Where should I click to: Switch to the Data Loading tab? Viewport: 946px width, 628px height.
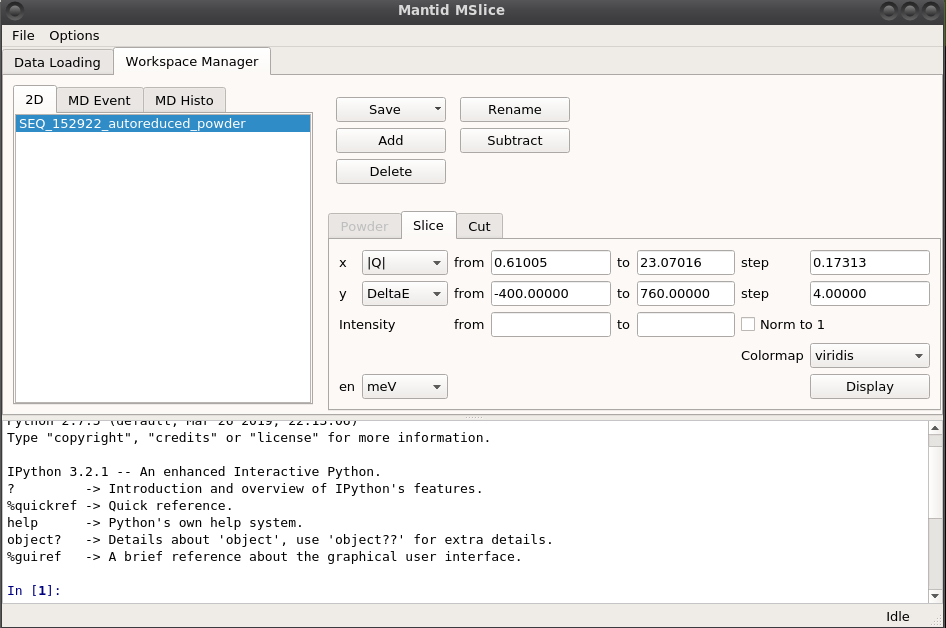coord(57,62)
